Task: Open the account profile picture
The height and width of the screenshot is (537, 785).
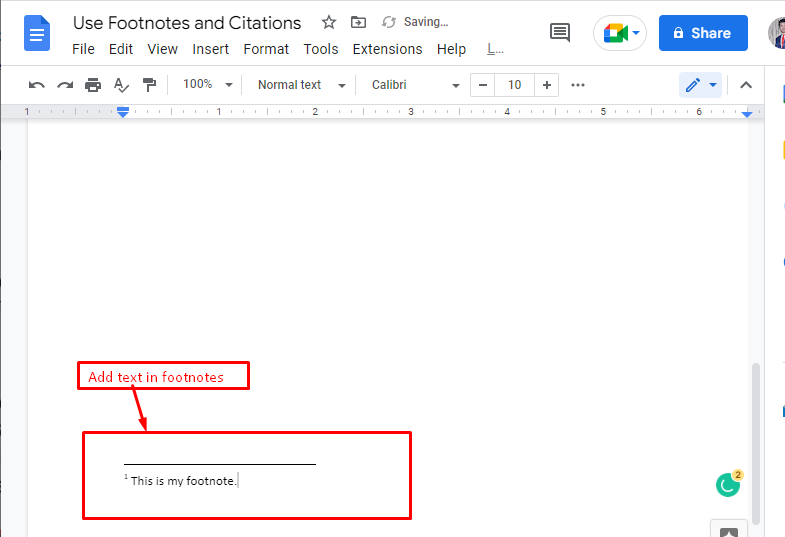Action: (777, 33)
